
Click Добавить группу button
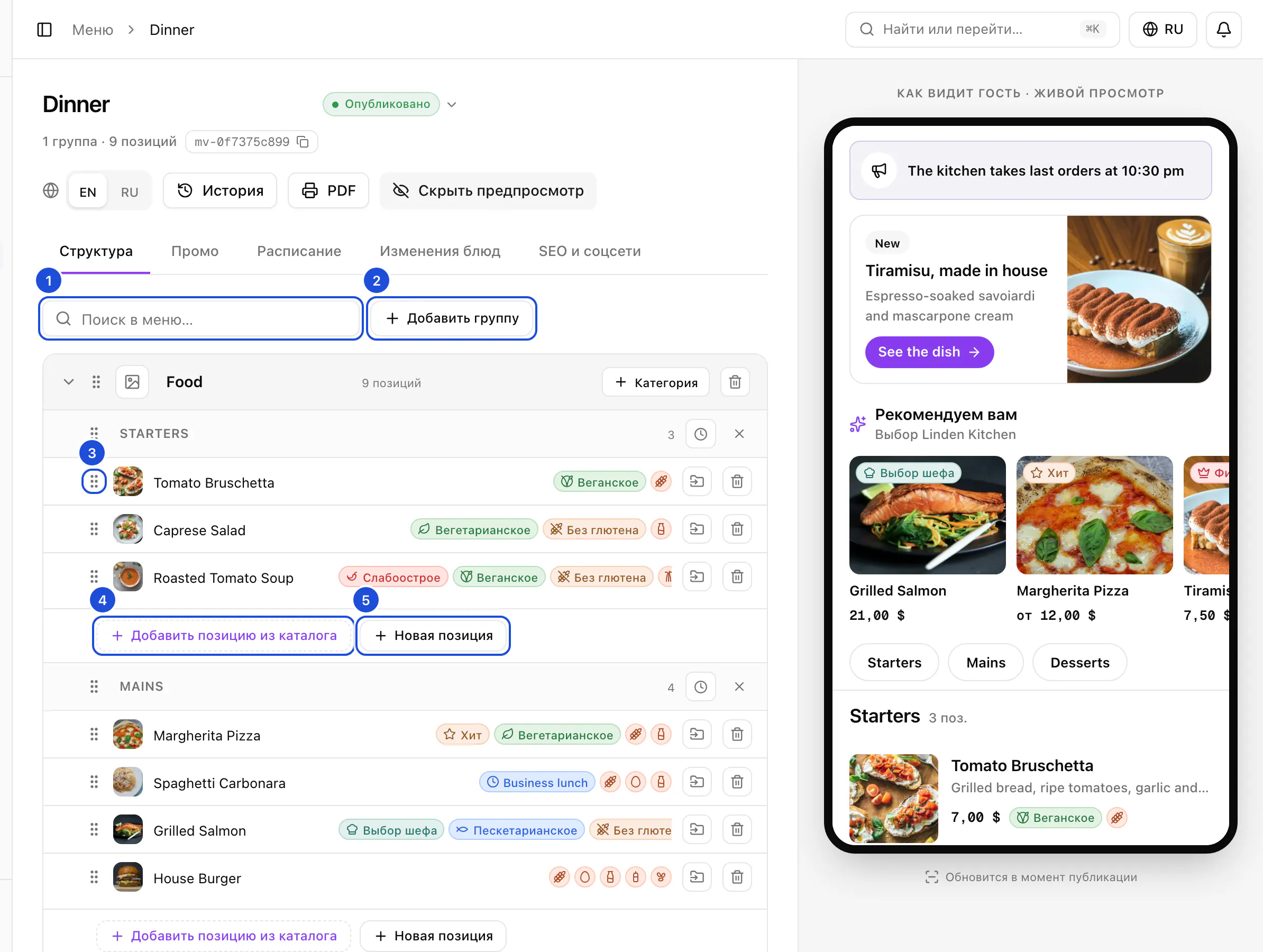tap(452, 319)
